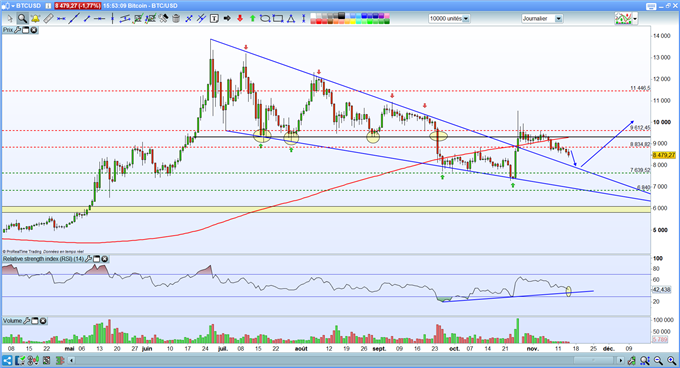Close the Prix price panel

coord(33,30)
